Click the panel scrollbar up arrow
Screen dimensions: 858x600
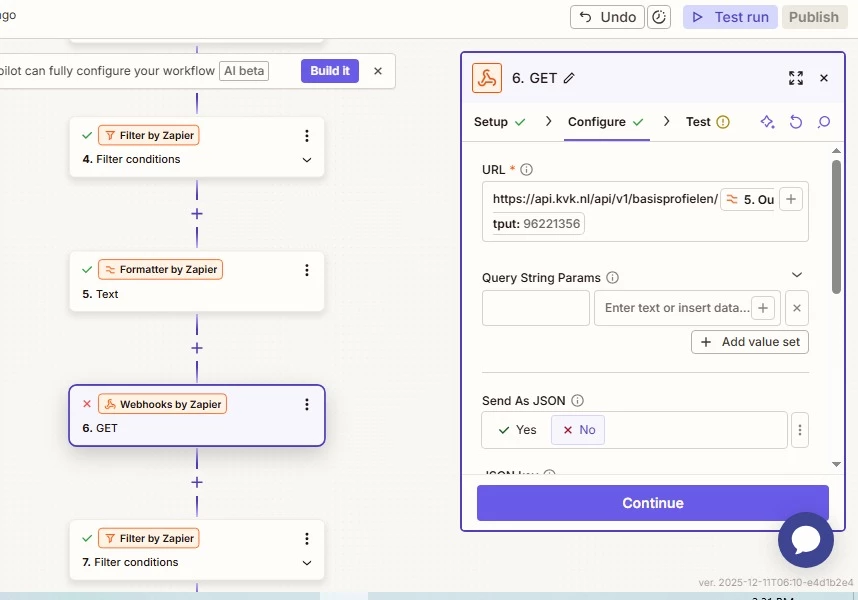[836, 150]
